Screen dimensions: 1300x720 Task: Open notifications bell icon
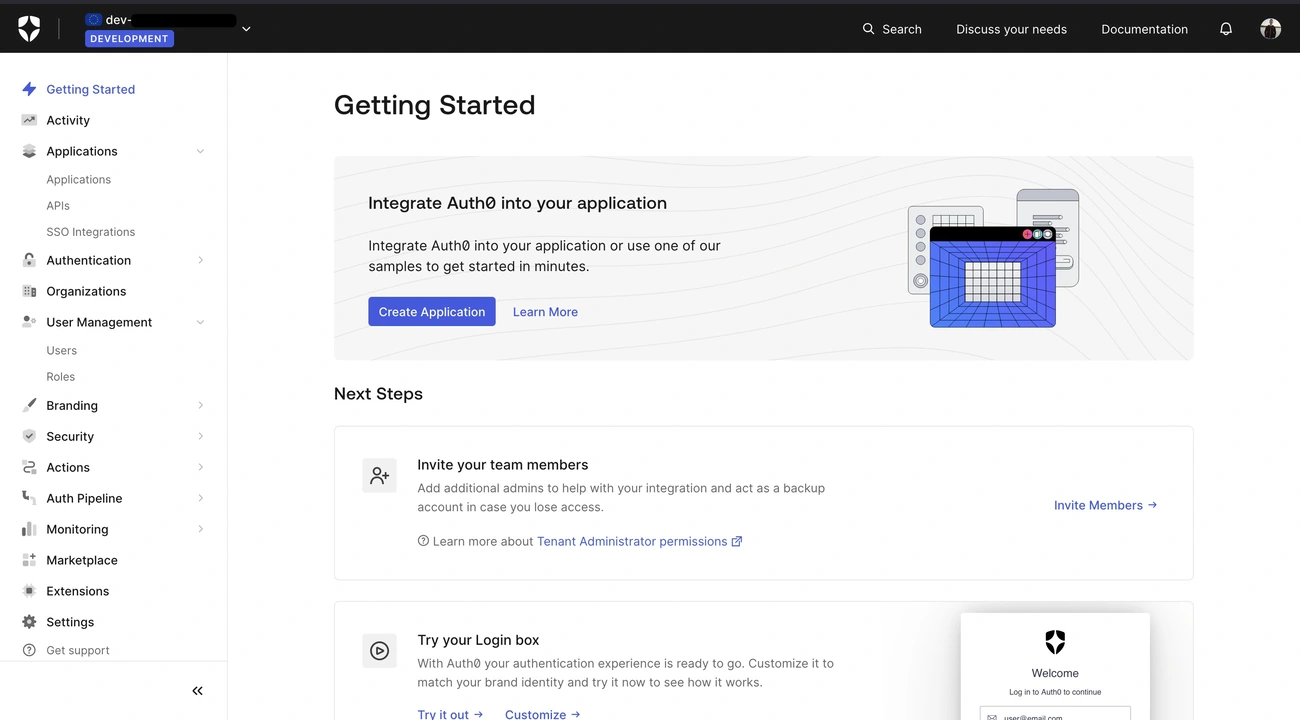(x=1226, y=29)
